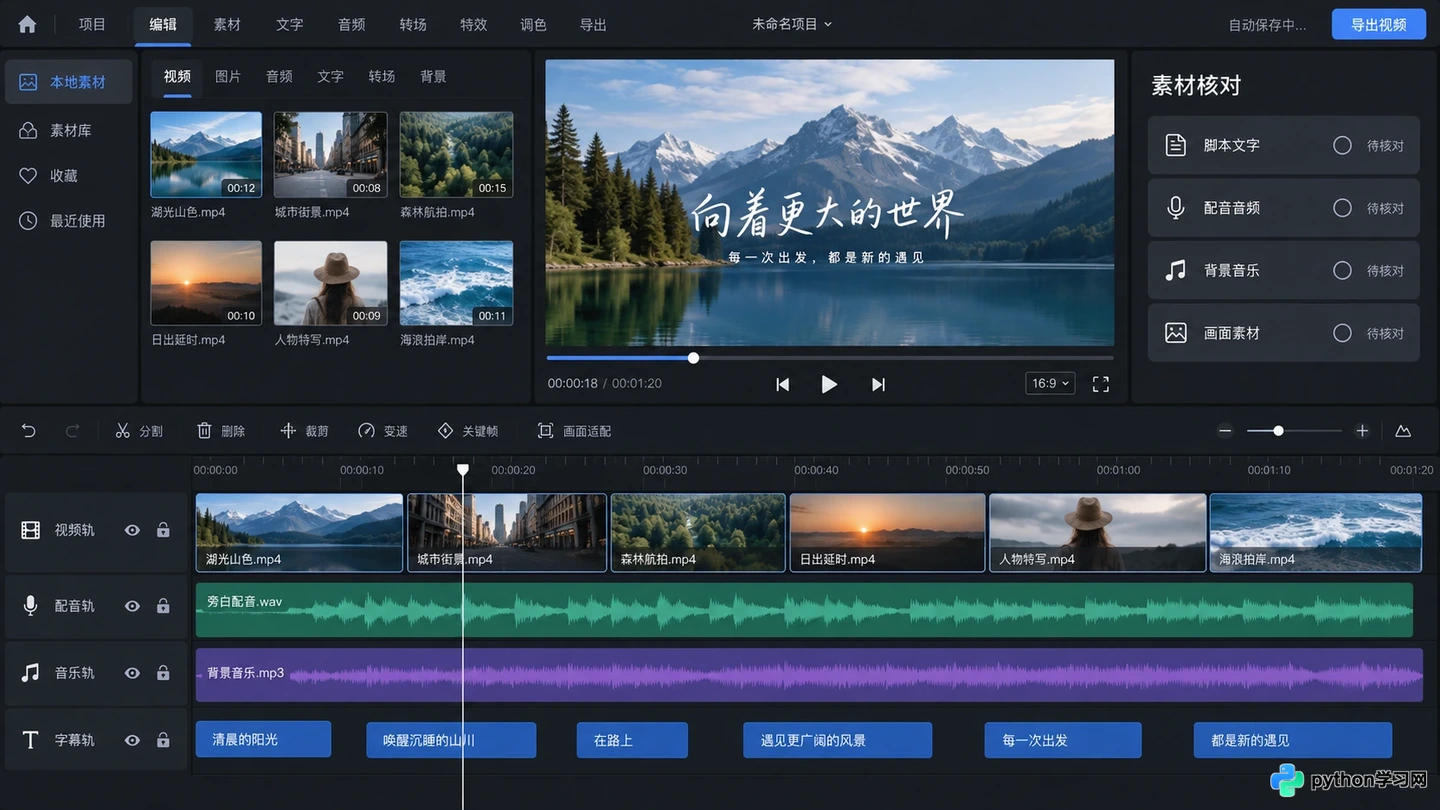Enter fullscreen preview mode
The image size is (1440, 810).
coord(1101,384)
